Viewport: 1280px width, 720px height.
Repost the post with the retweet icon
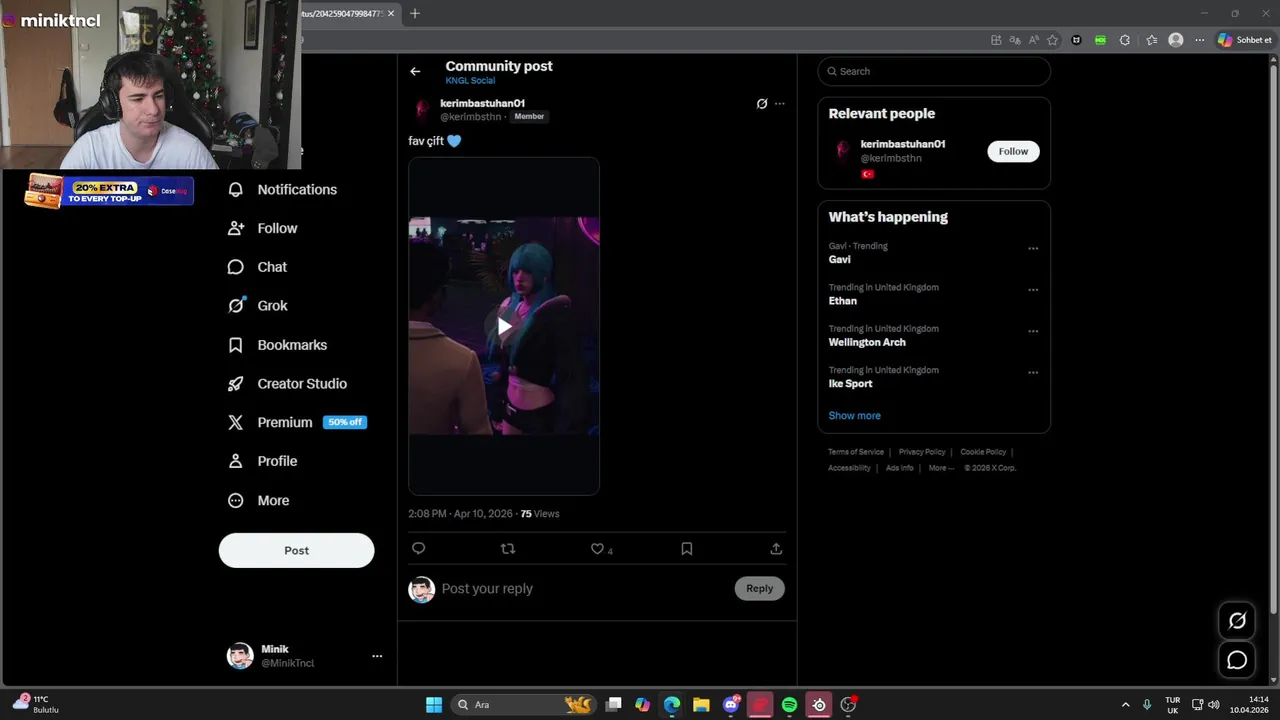(x=508, y=548)
